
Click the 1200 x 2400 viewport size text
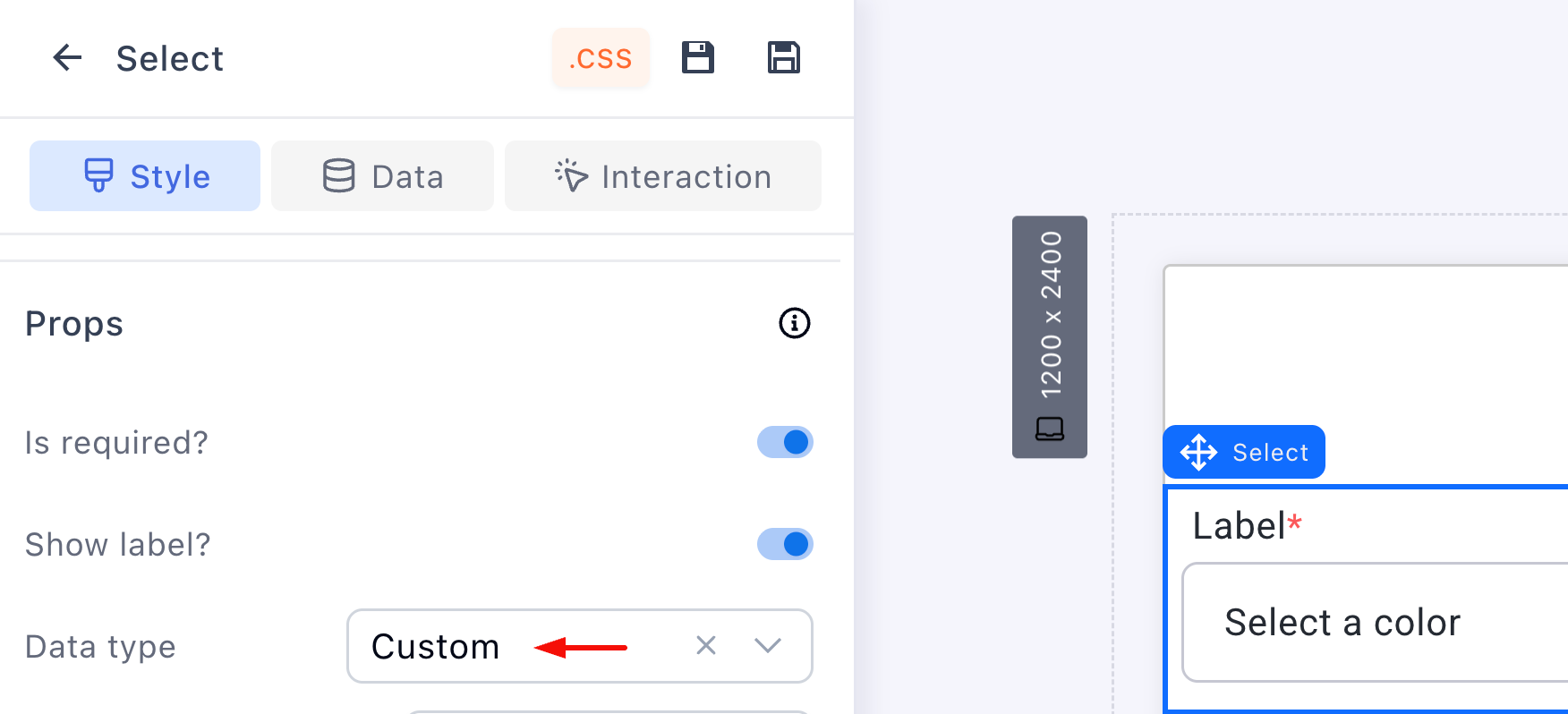pyautogui.click(x=1051, y=314)
